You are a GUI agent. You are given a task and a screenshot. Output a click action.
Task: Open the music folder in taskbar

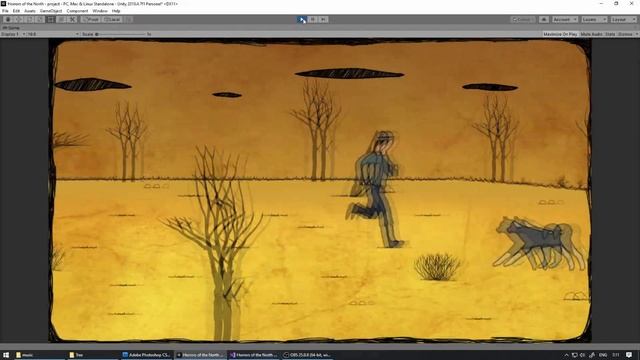click(x=39, y=355)
